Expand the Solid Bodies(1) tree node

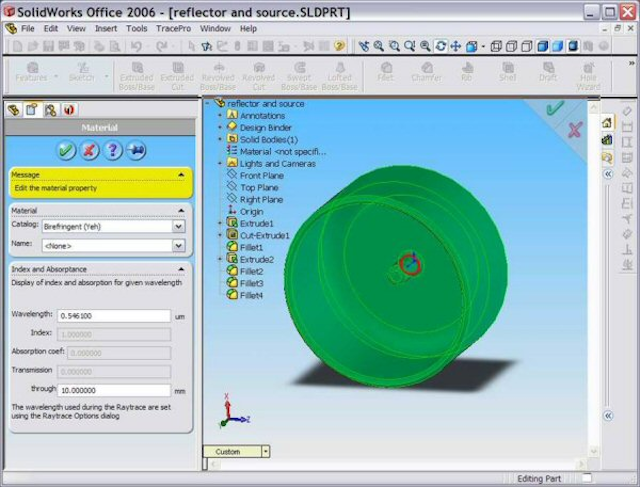coord(220,140)
